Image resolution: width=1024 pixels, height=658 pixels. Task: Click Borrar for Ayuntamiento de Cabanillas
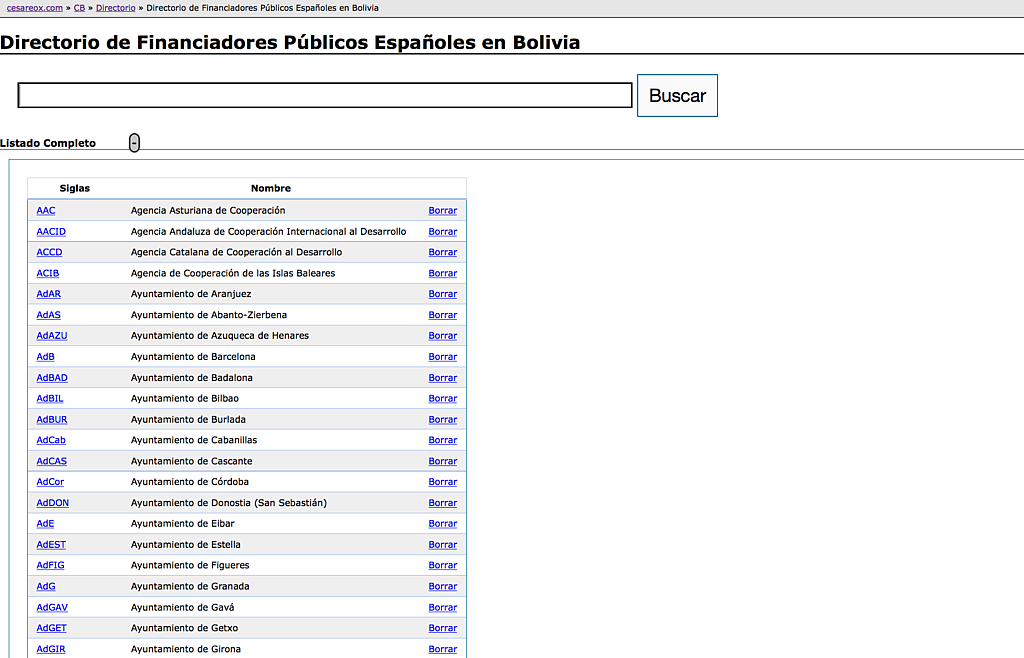443,440
